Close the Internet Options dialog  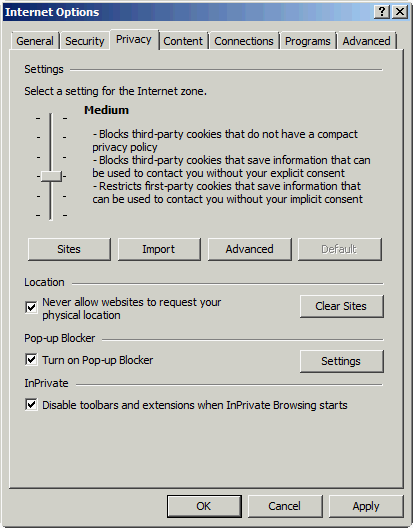(400, 12)
